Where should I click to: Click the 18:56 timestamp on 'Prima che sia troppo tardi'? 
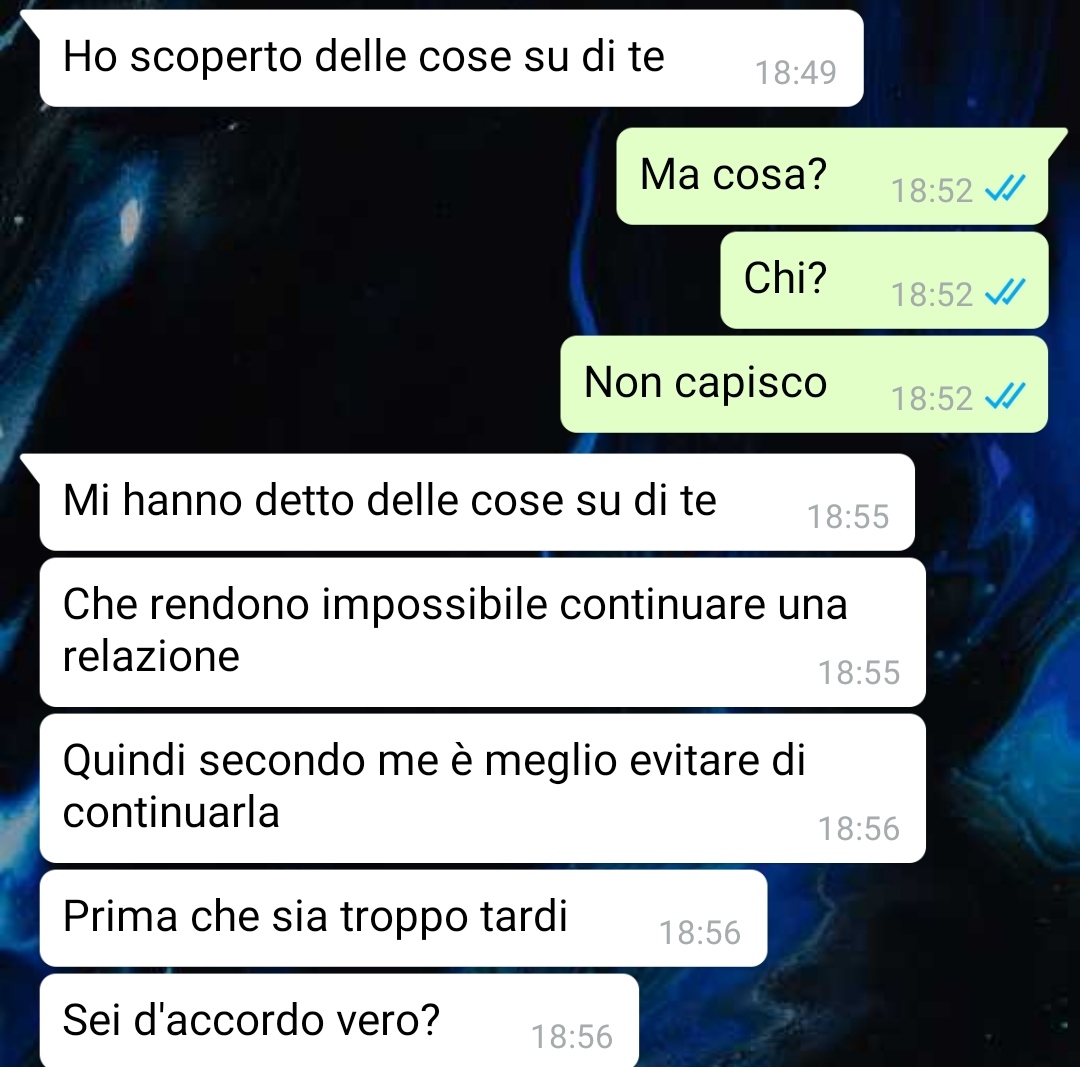click(700, 933)
